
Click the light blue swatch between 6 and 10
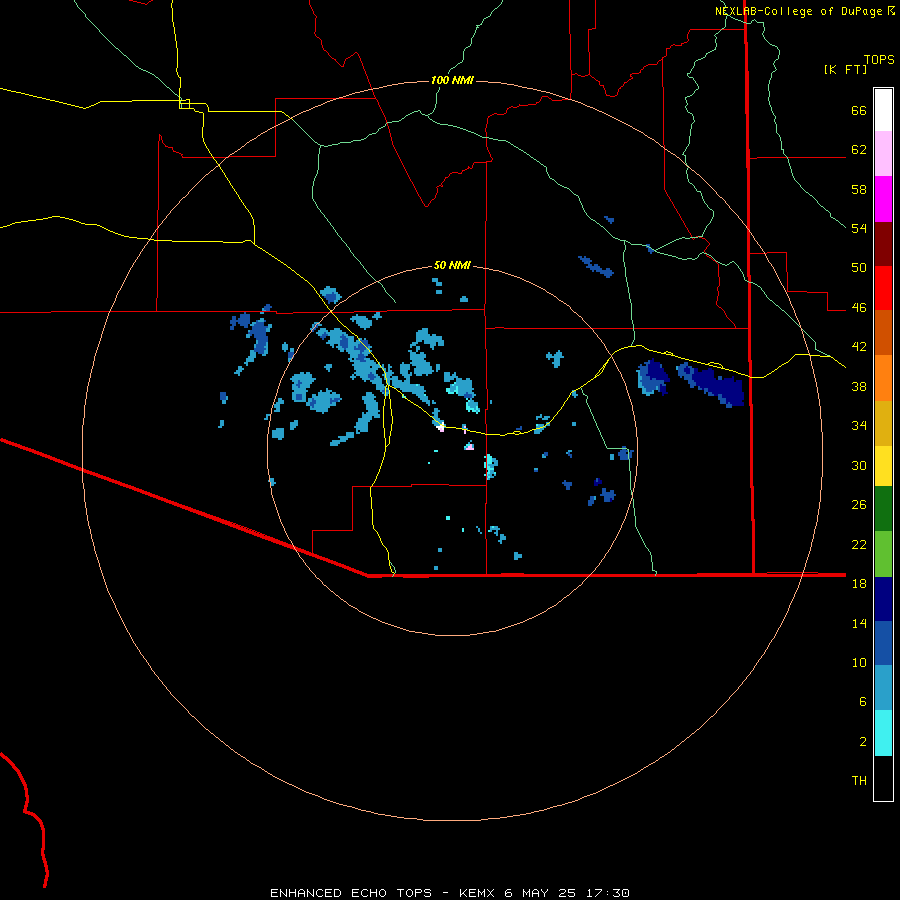[883, 688]
